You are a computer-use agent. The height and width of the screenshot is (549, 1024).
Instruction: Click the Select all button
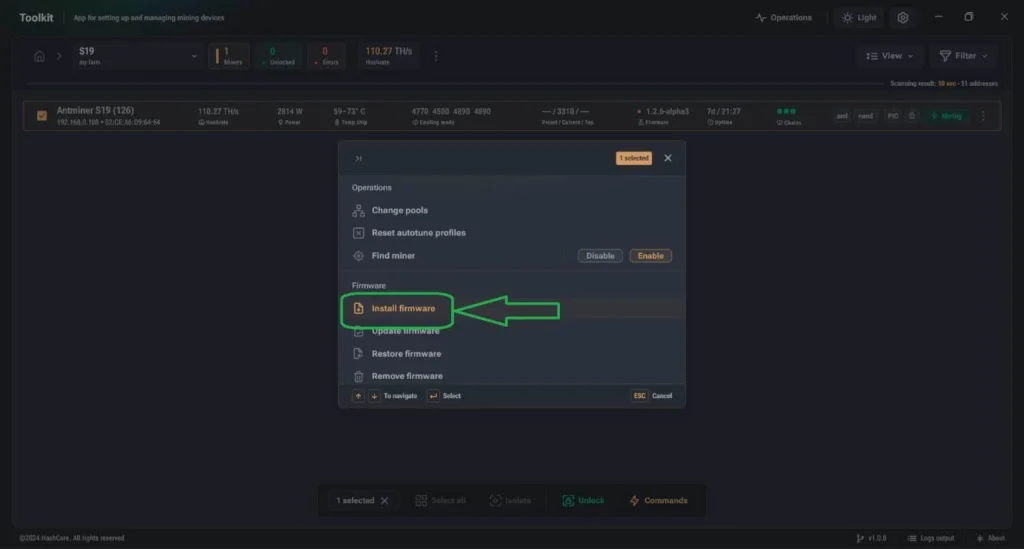[x=440, y=501]
